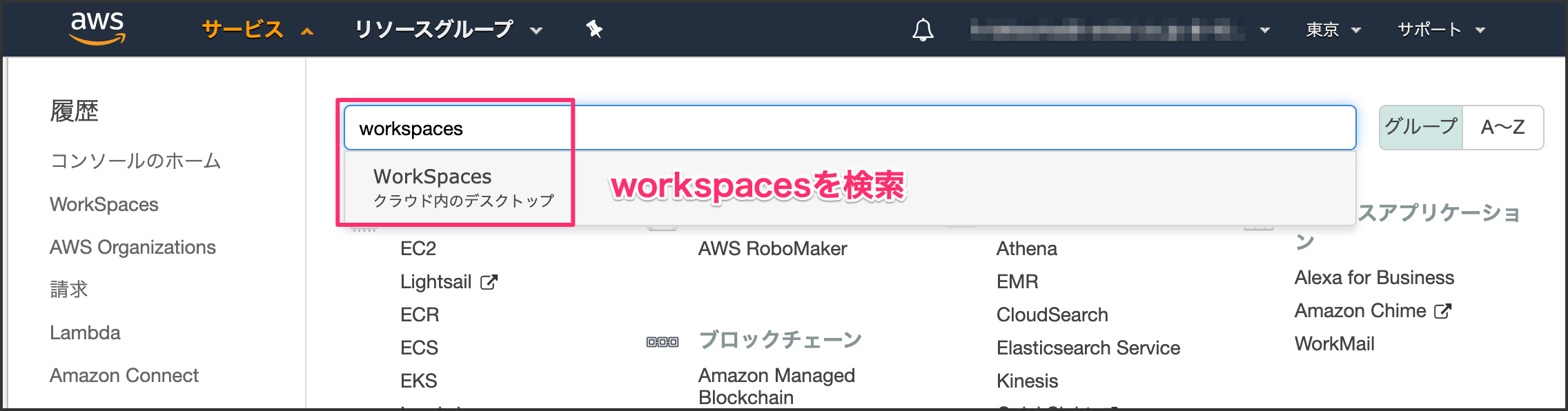Click the Lightsail external link icon
This screenshot has height=411, width=1568.
(x=489, y=282)
